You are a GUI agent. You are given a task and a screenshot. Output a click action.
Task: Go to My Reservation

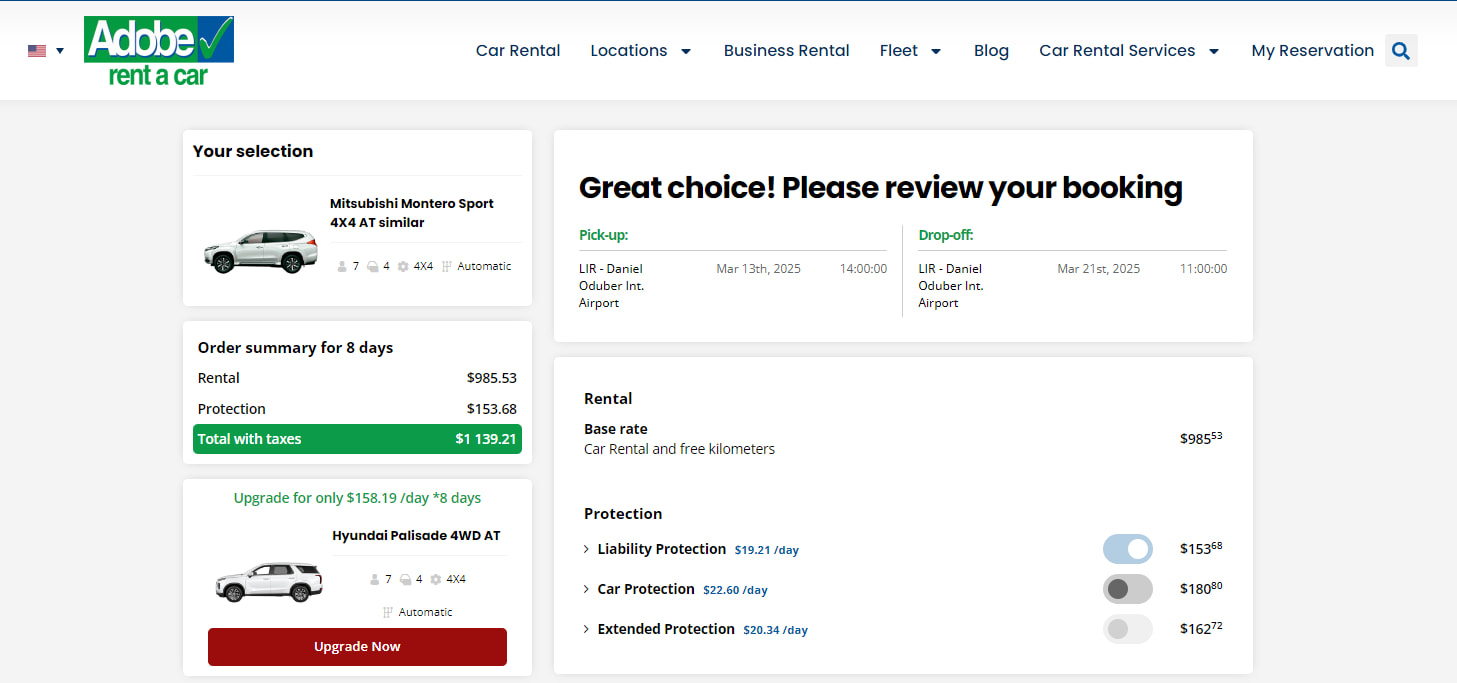pos(1312,51)
